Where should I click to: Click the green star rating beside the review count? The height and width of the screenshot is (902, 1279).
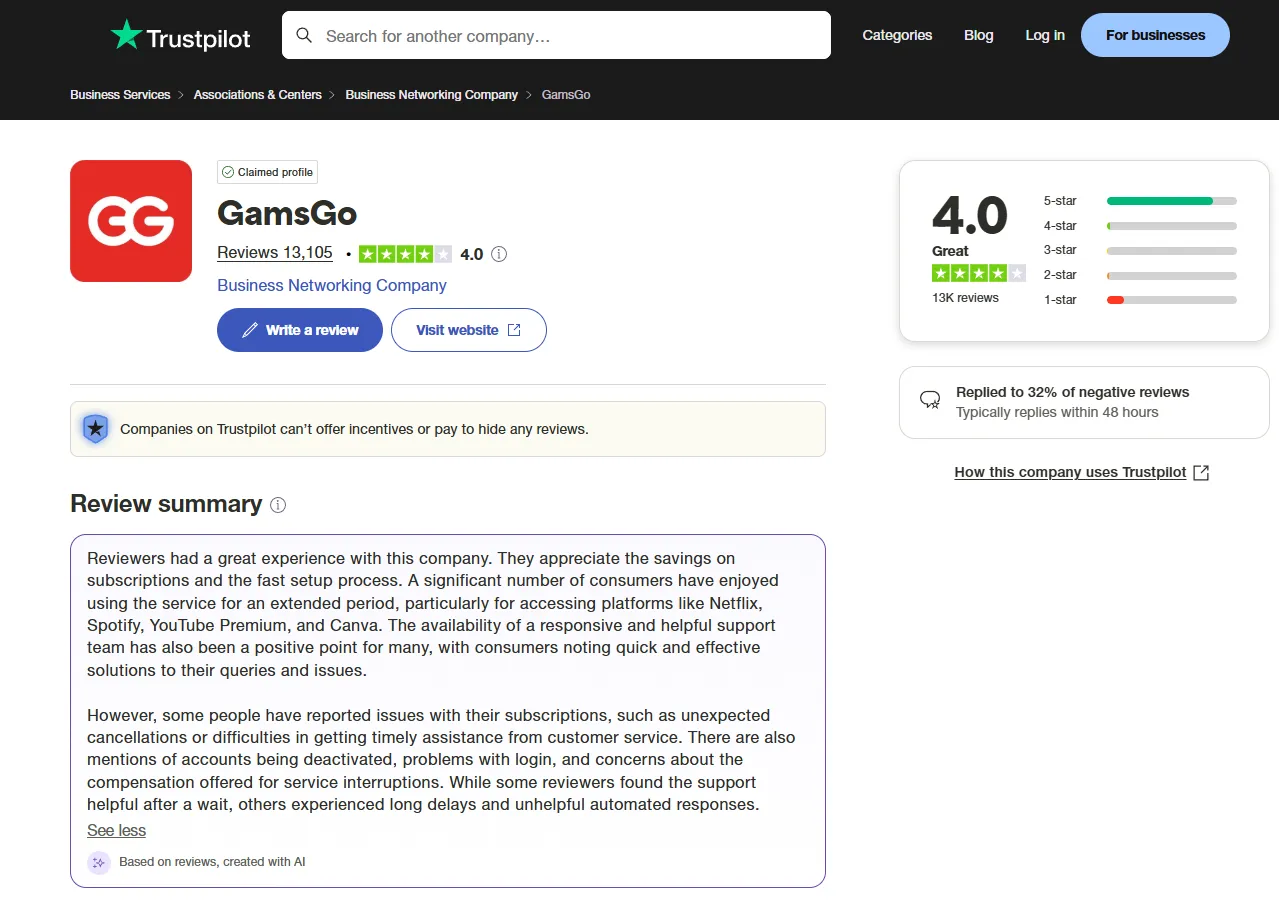point(405,254)
